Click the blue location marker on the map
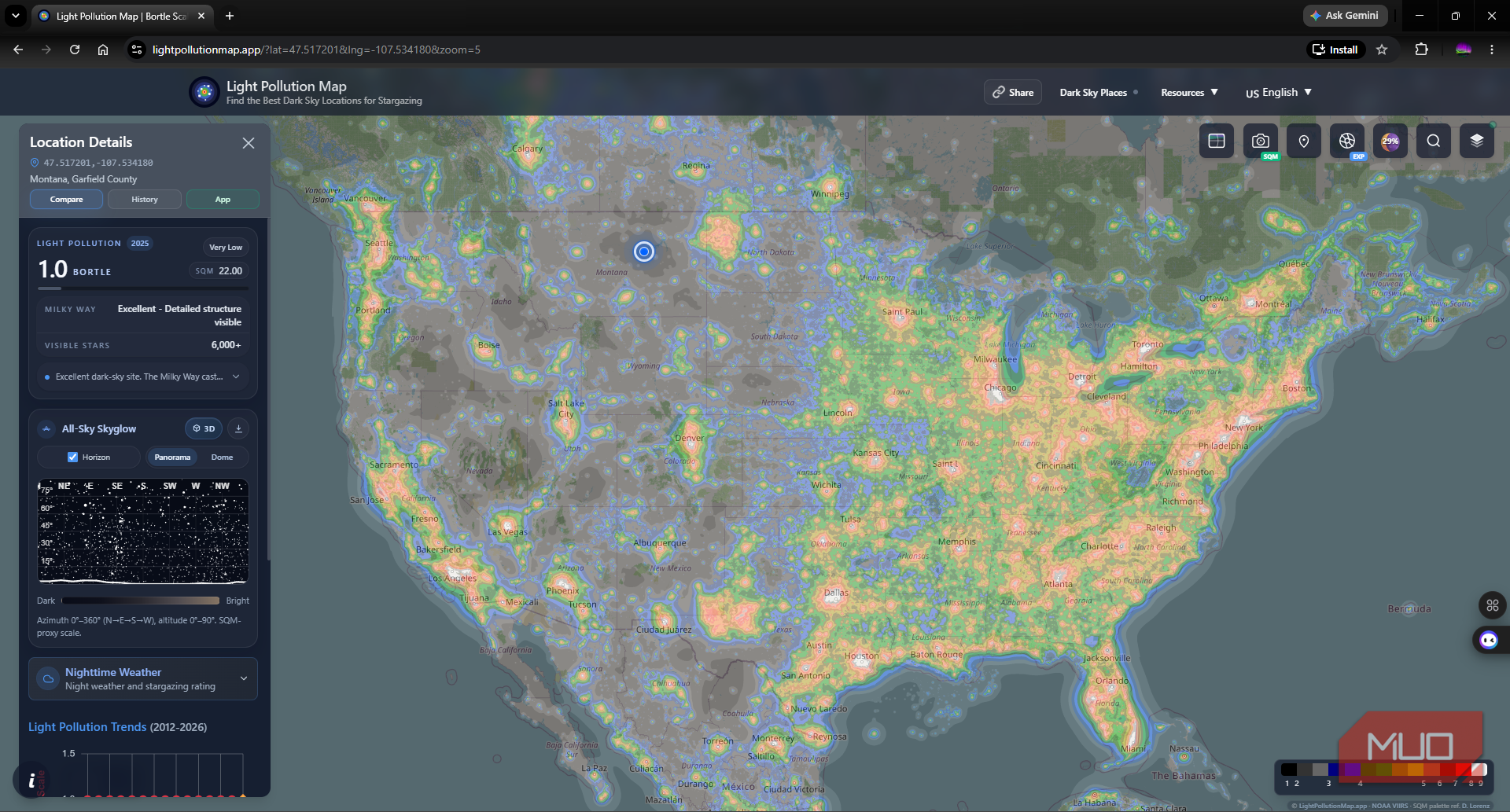This screenshot has height=812, width=1510. coord(644,252)
